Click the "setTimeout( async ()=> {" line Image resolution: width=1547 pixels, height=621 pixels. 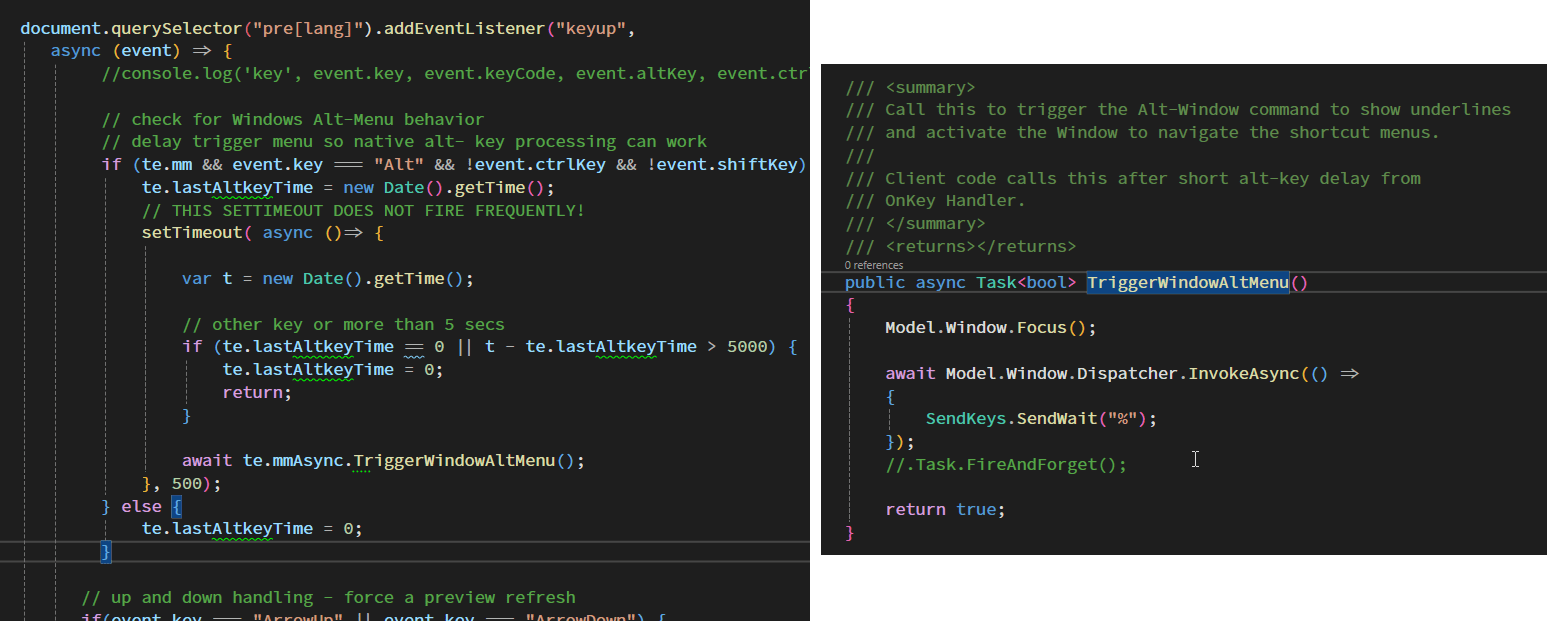pyautogui.click(x=263, y=233)
